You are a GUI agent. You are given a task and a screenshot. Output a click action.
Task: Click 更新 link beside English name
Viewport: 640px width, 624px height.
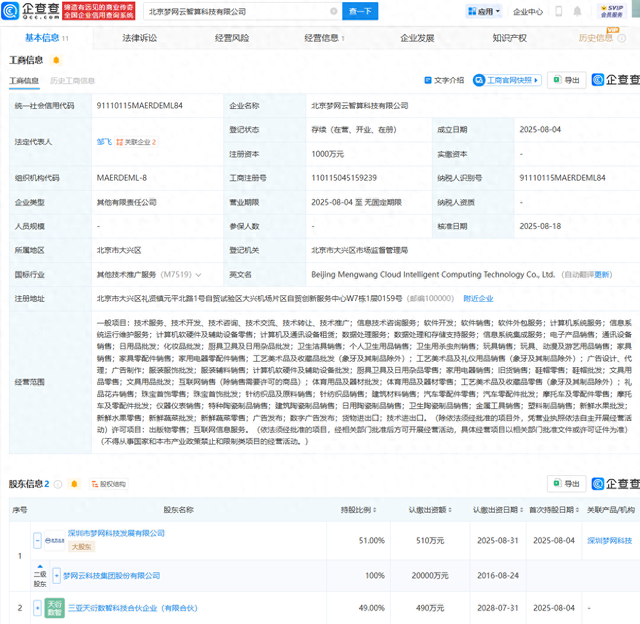coord(602,274)
